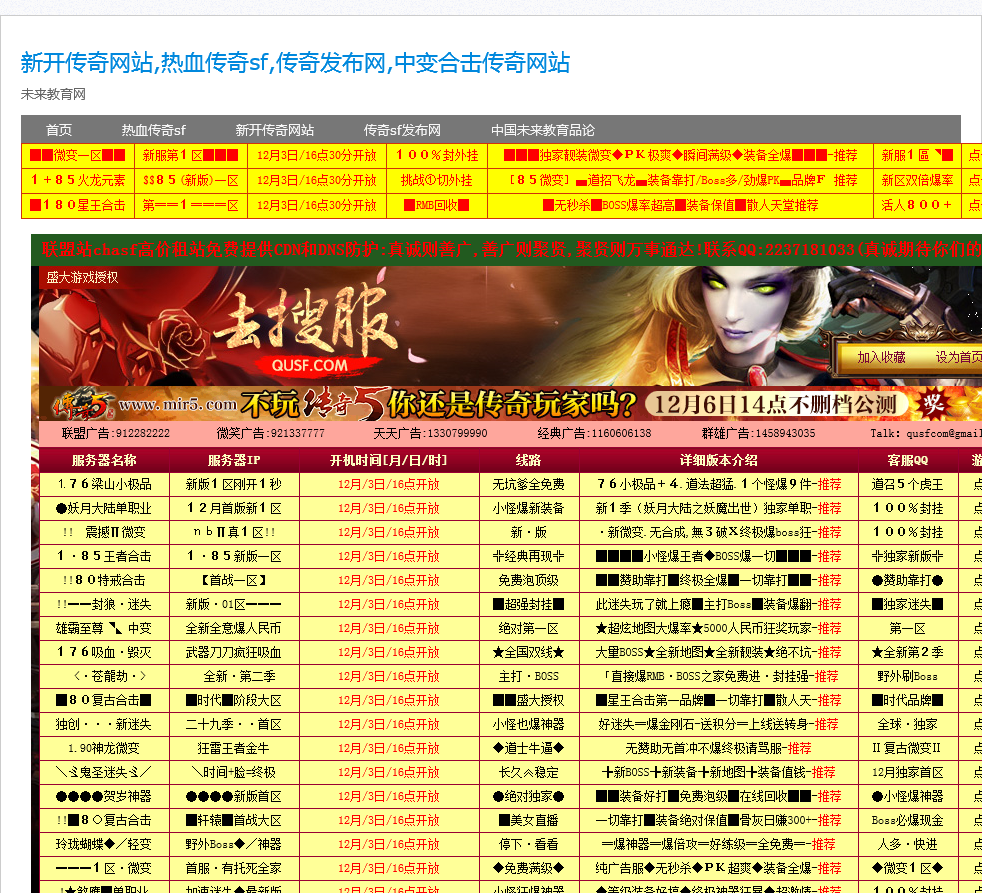Click the 新版1区刚开1秒 IP cell
Viewport: 982px width, 893px height.
point(234,485)
